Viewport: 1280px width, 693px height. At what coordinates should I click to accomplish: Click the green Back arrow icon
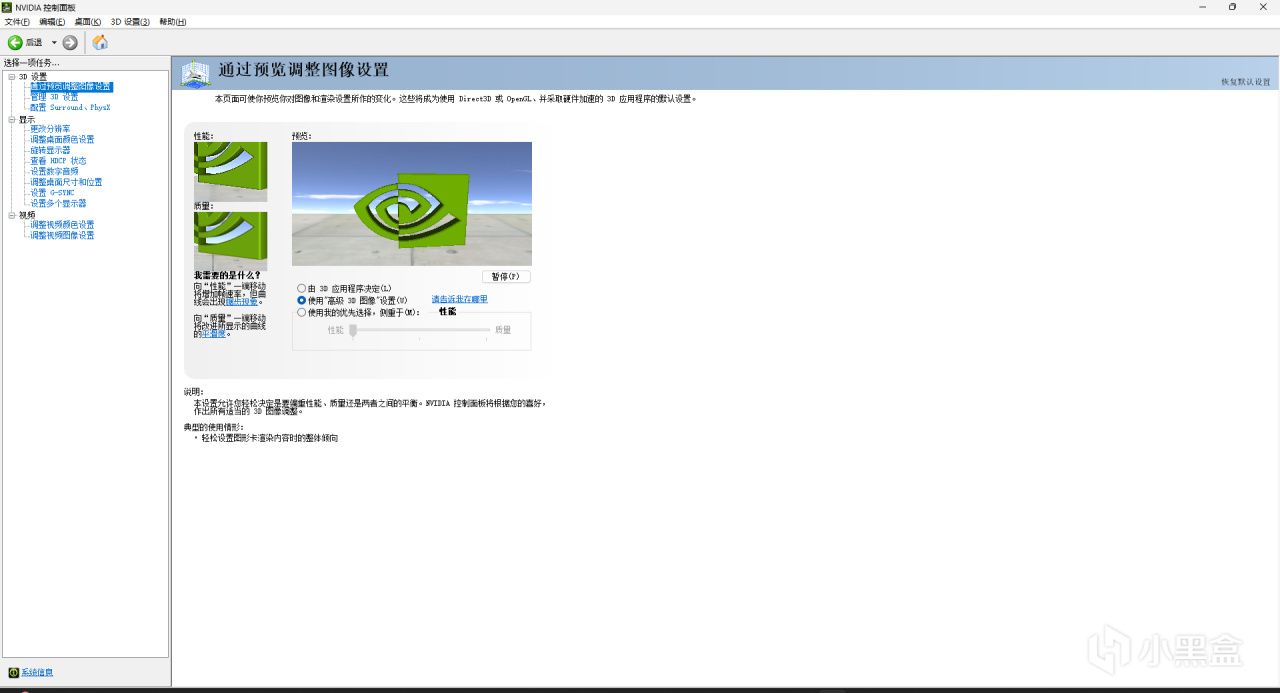[15, 42]
